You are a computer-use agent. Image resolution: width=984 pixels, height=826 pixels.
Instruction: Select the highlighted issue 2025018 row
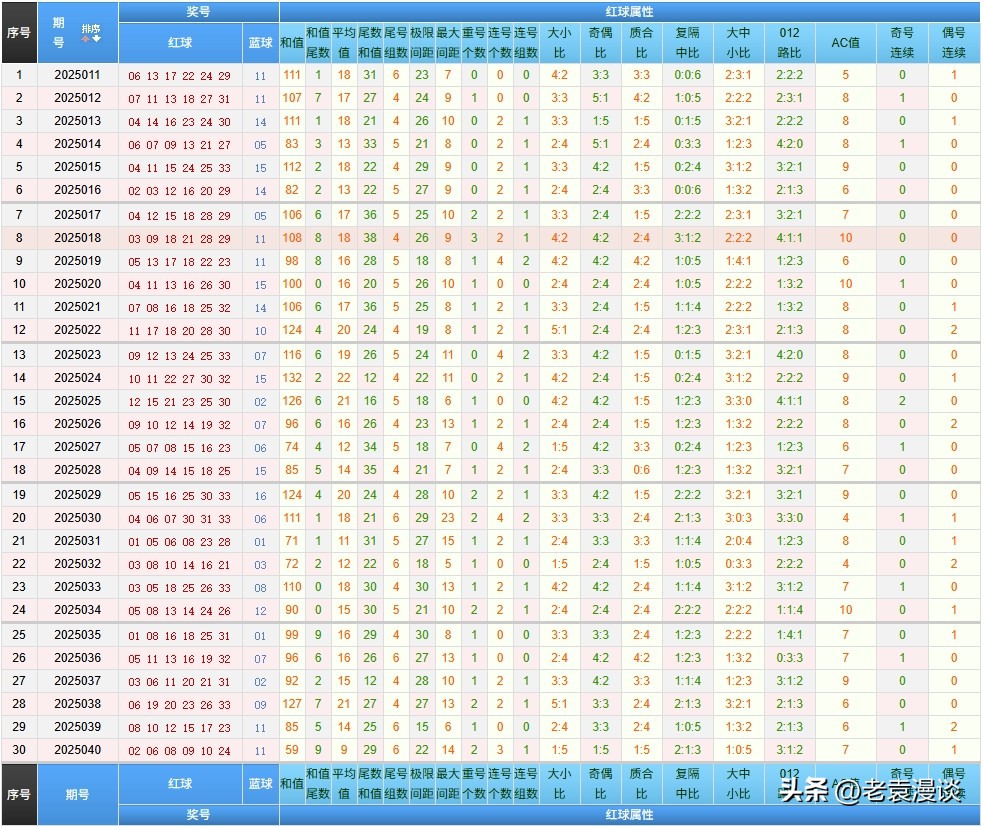point(78,238)
